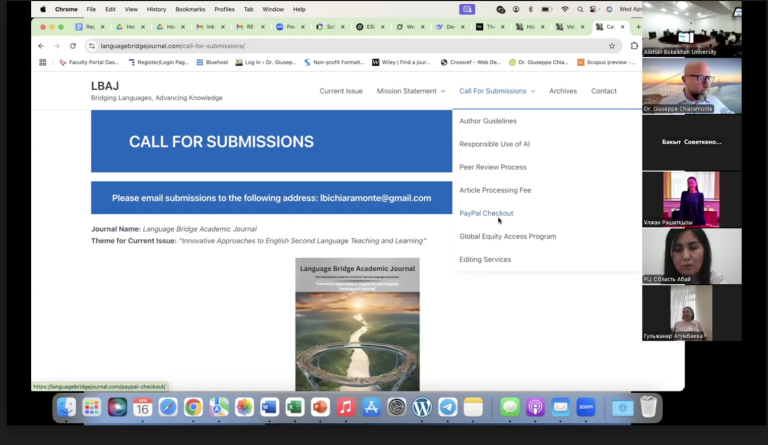Open System Settings from the Dock
This screenshot has width=768, height=445.
tap(397, 407)
